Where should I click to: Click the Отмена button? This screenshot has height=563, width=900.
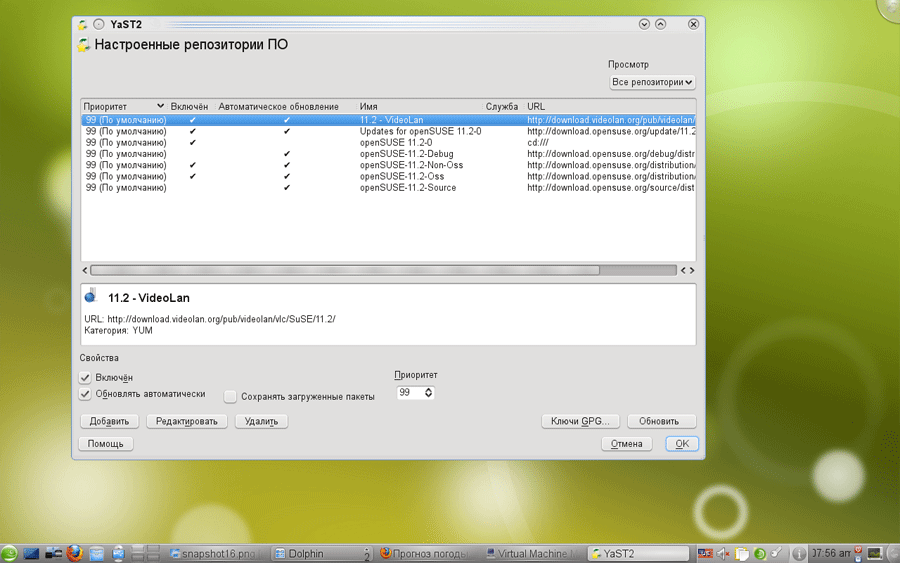click(x=626, y=444)
